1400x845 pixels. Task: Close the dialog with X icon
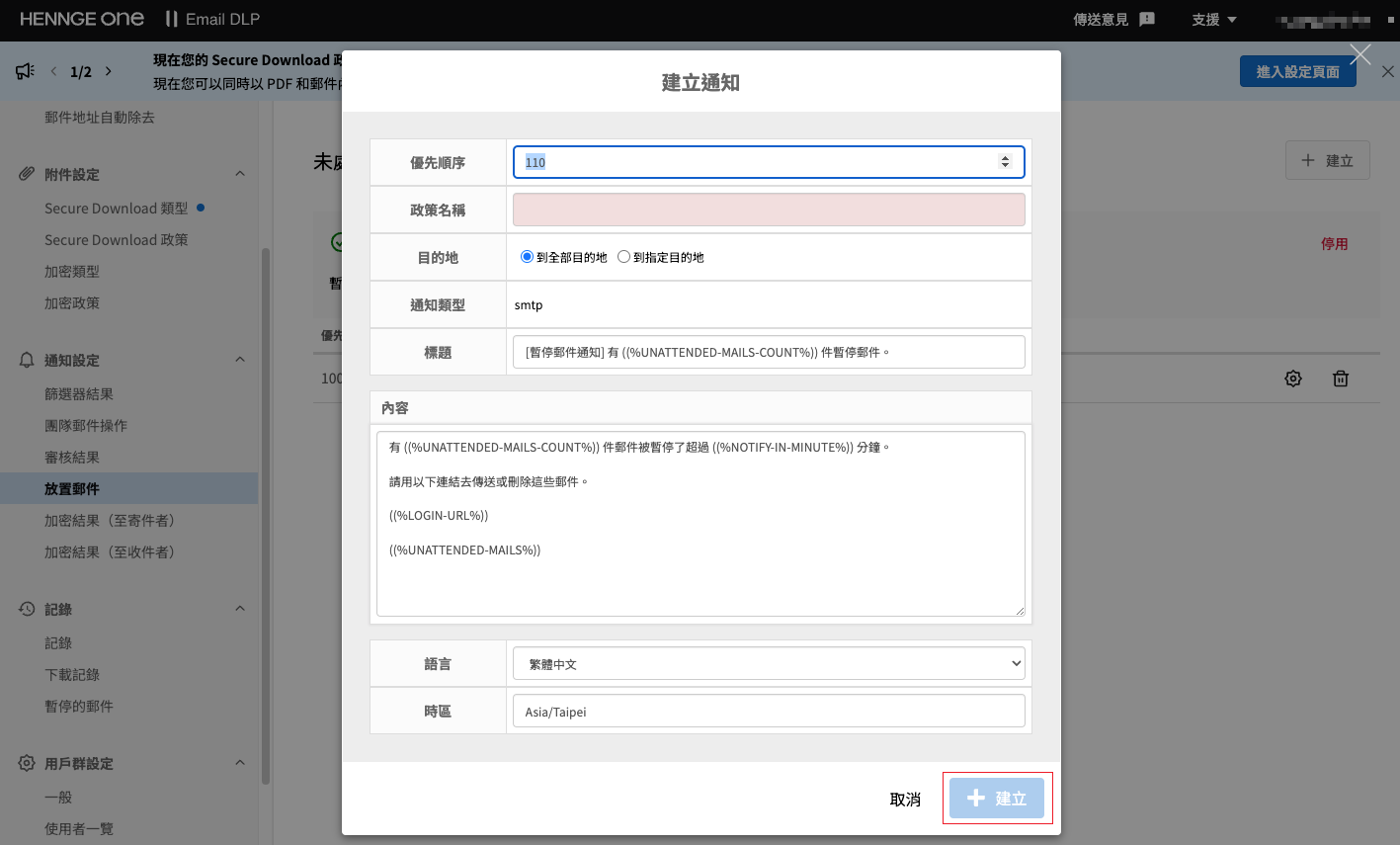tap(1360, 54)
